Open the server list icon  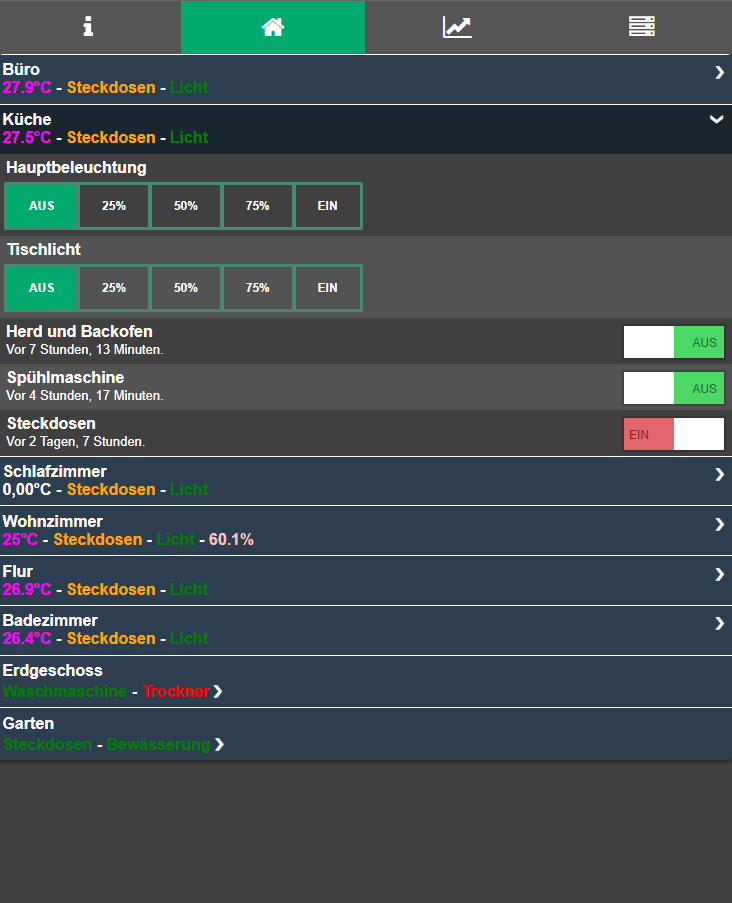pos(641,27)
